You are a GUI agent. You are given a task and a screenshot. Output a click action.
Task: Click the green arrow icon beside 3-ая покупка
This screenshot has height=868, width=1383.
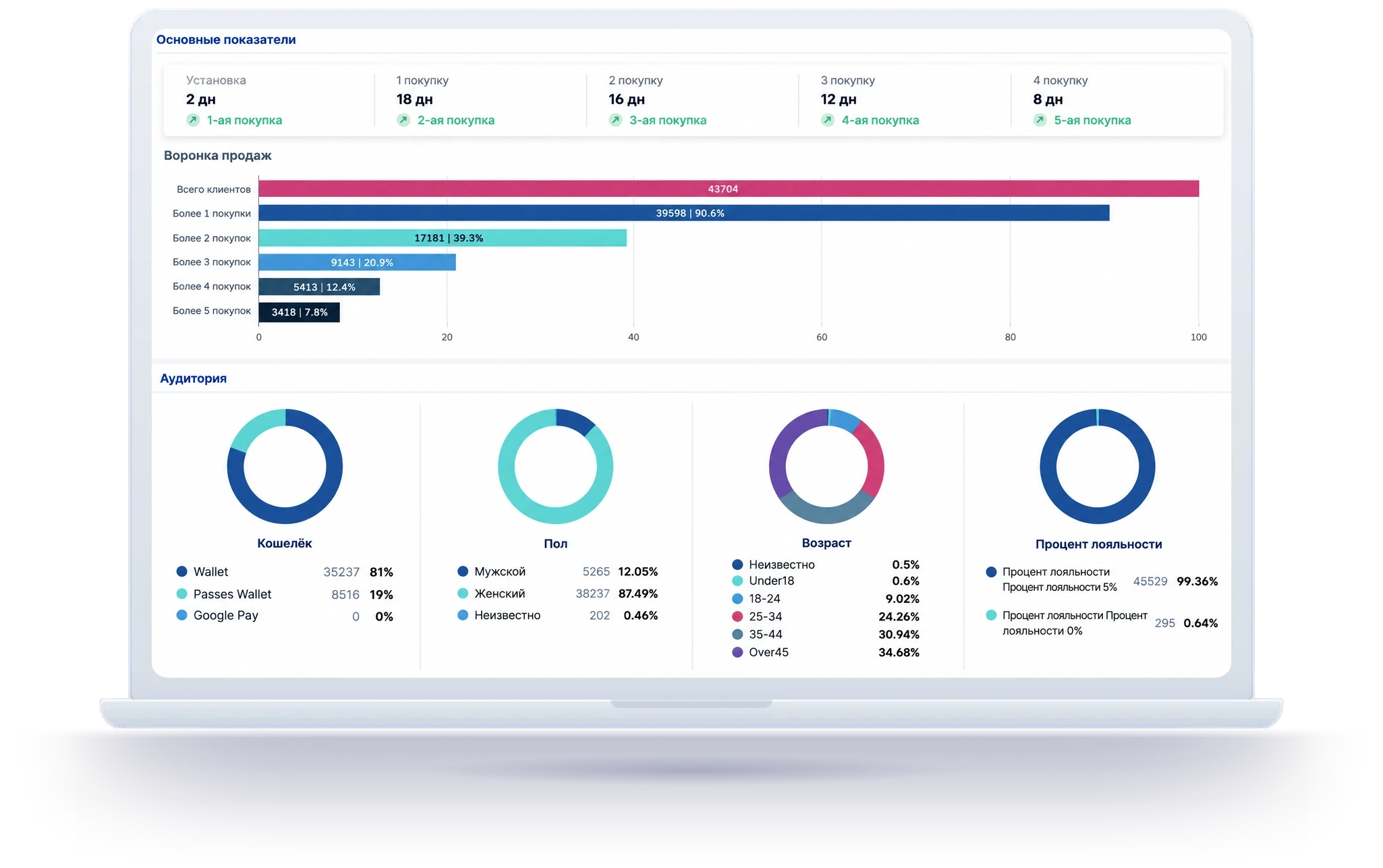(615, 120)
